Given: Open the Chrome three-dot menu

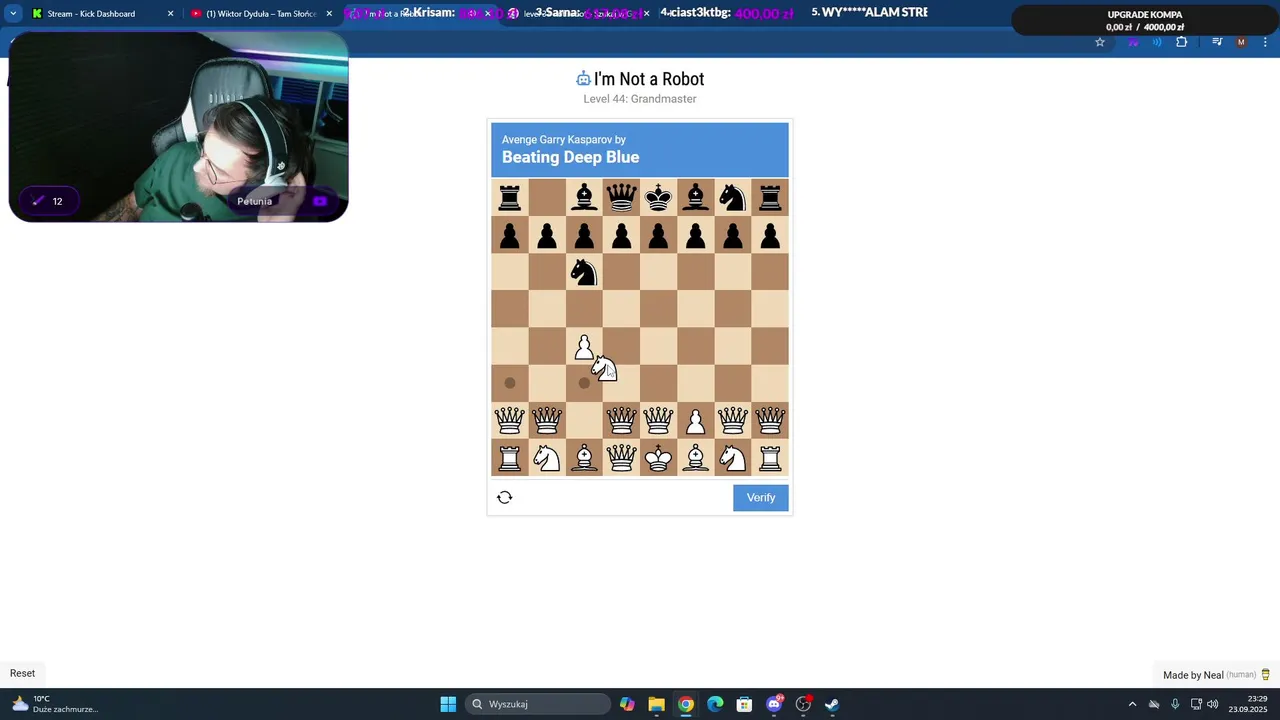Looking at the screenshot, I should pos(1265,42).
